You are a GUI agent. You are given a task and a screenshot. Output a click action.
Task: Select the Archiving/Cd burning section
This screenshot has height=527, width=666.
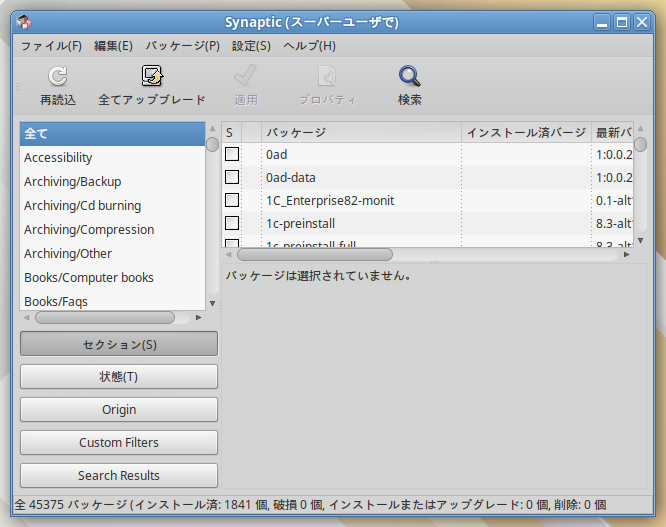[x=113, y=206]
